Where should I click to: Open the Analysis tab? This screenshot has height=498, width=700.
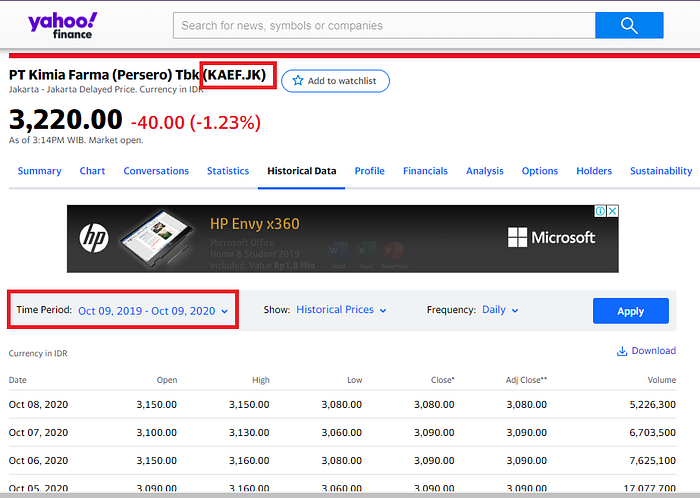click(x=485, y=171)
